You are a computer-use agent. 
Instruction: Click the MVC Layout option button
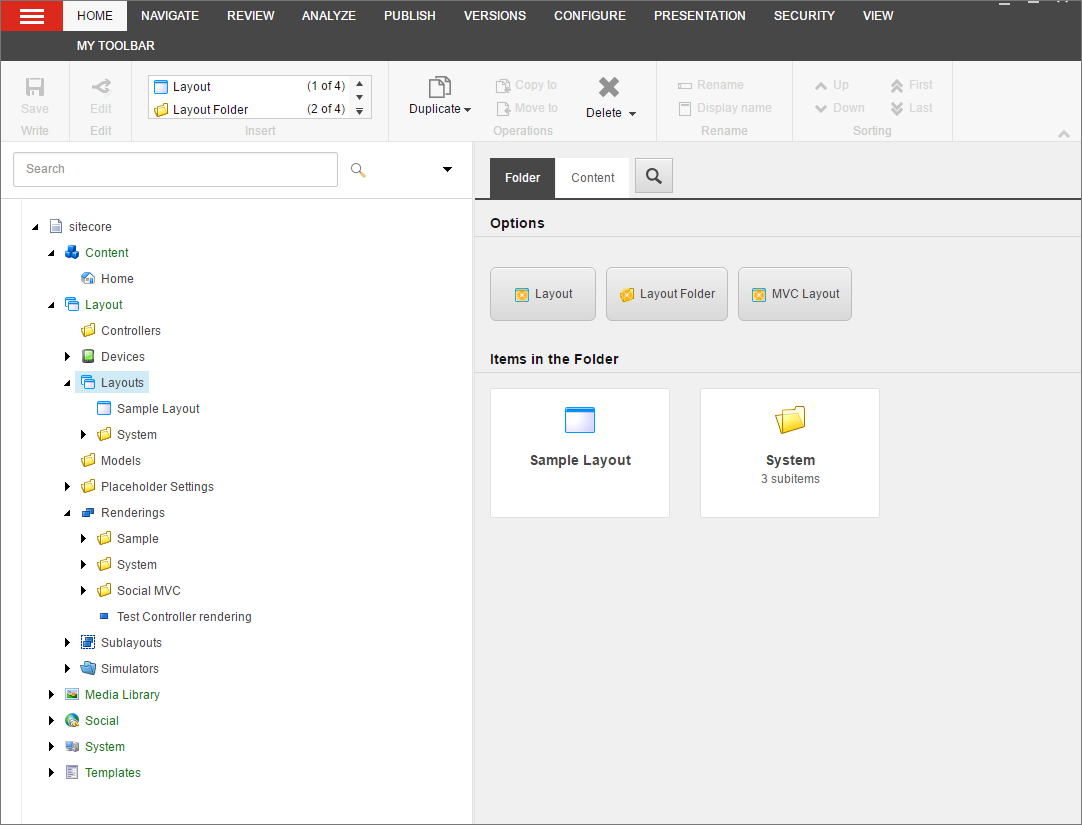pos(794,293)
